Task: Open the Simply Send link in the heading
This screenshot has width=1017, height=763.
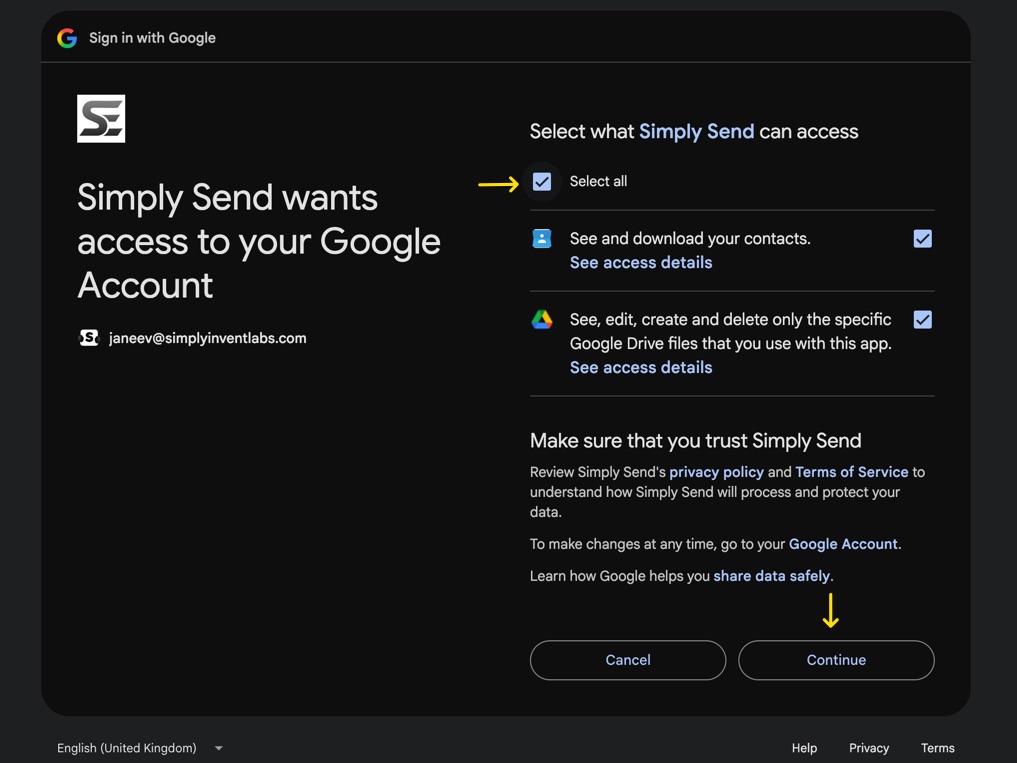Action: (x=697, y=132)
